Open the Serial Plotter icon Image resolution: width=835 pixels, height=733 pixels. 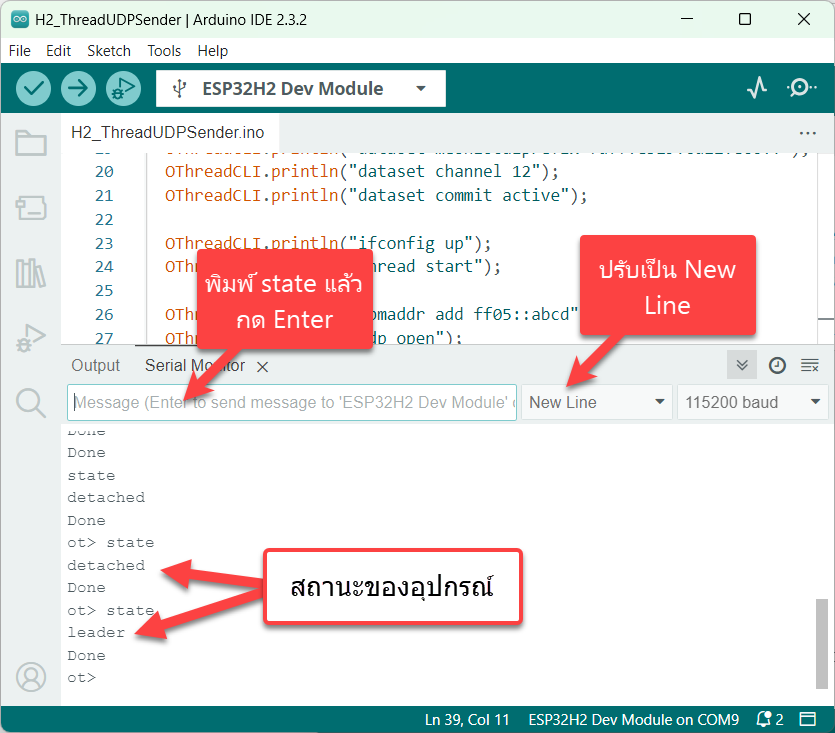coord(757,88)
